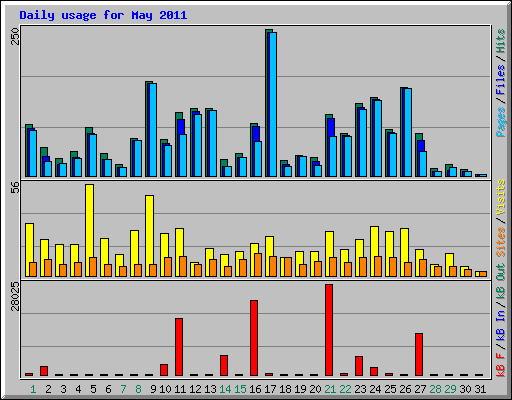Click the green 'kB Out' legend label
Image resolution: width=512 pixels, height=400 pixels.
click(x=500, y=282)
